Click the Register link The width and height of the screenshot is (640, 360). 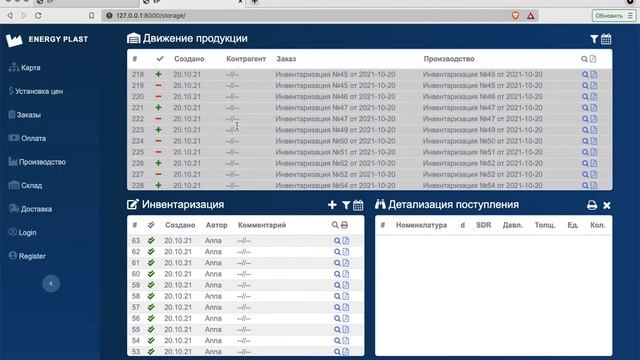pyautogui.click(x=27, y=256)
